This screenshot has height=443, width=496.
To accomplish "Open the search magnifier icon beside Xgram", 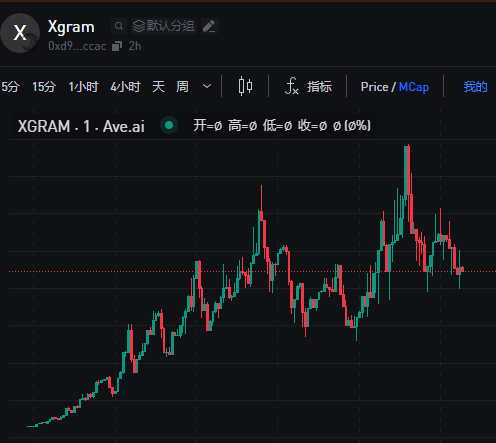I will [119, 26].
